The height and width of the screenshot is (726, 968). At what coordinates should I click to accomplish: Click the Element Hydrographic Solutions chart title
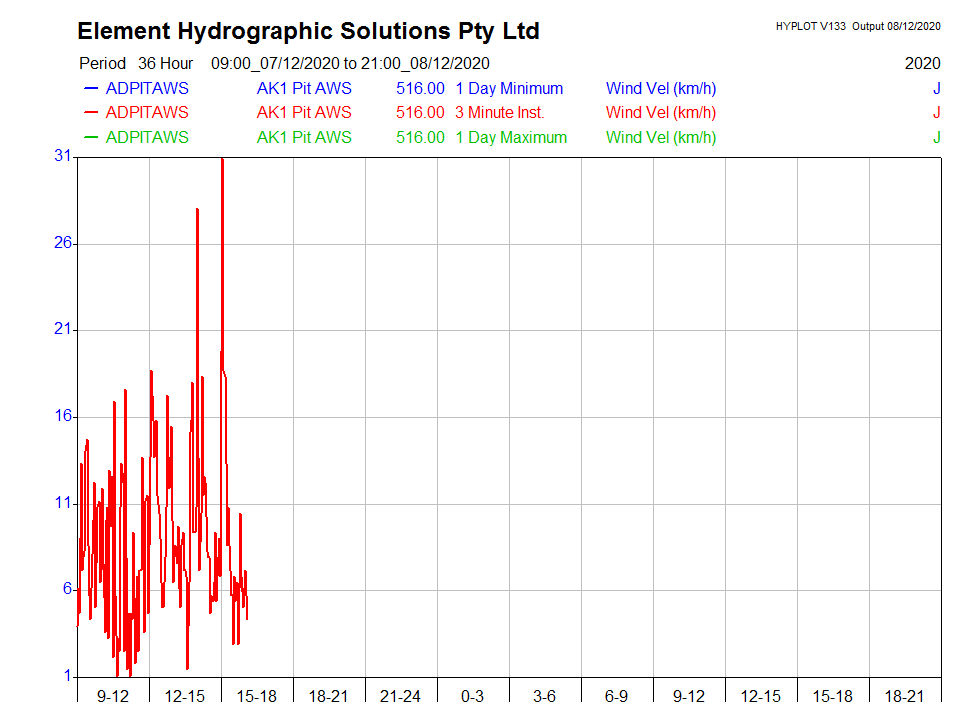[308, 31]
